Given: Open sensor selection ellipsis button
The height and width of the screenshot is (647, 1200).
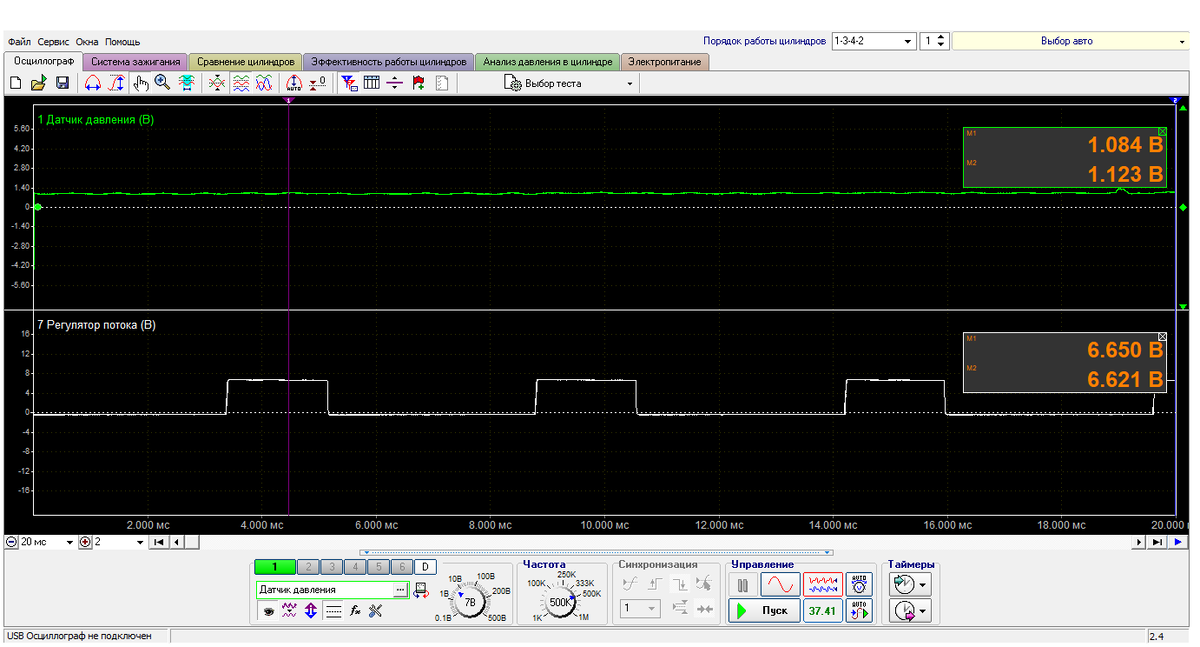Looking at the screenshot, I should (x=400, y=590).
